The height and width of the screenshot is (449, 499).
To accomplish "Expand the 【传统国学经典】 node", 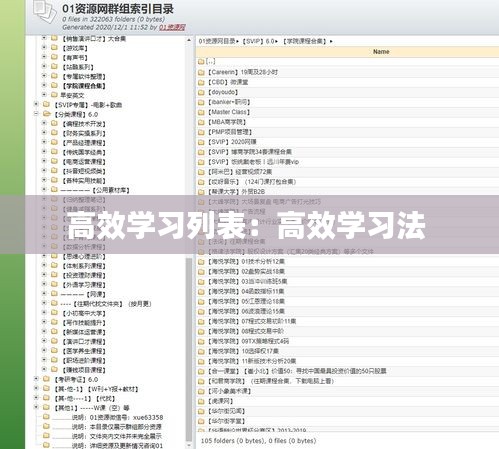I will pos(44,152).
